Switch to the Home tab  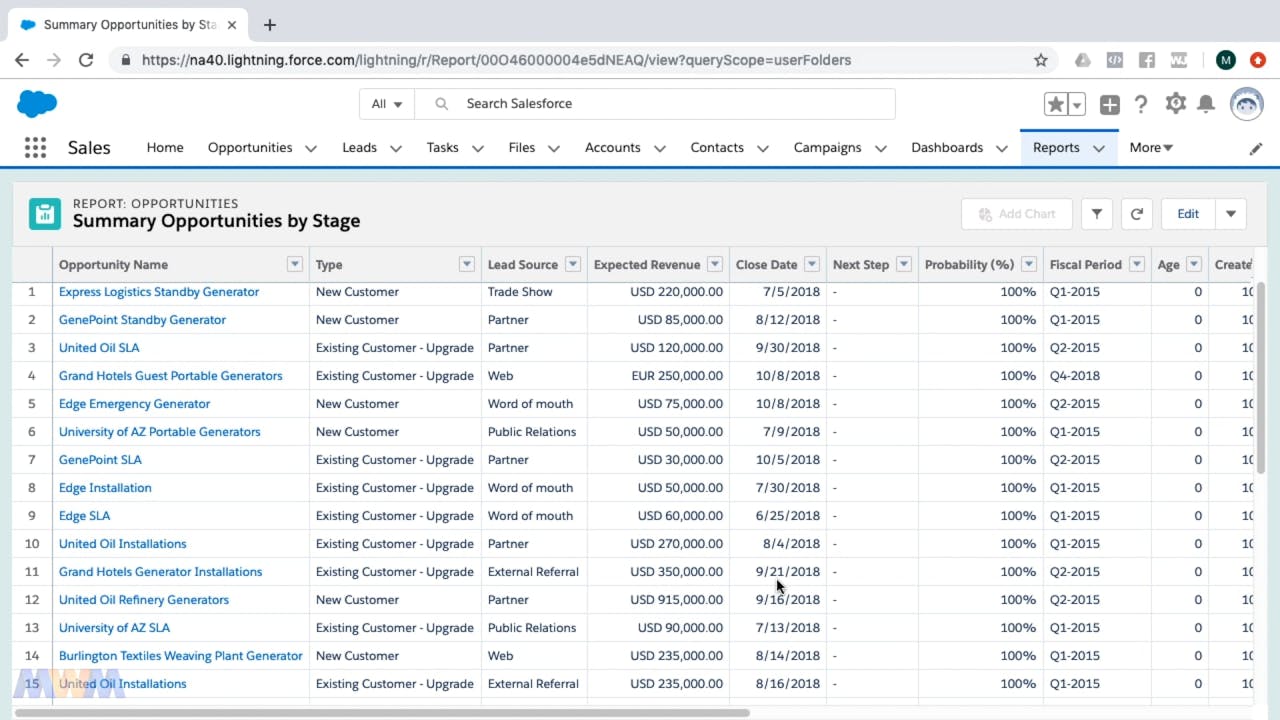coord(165,147)
